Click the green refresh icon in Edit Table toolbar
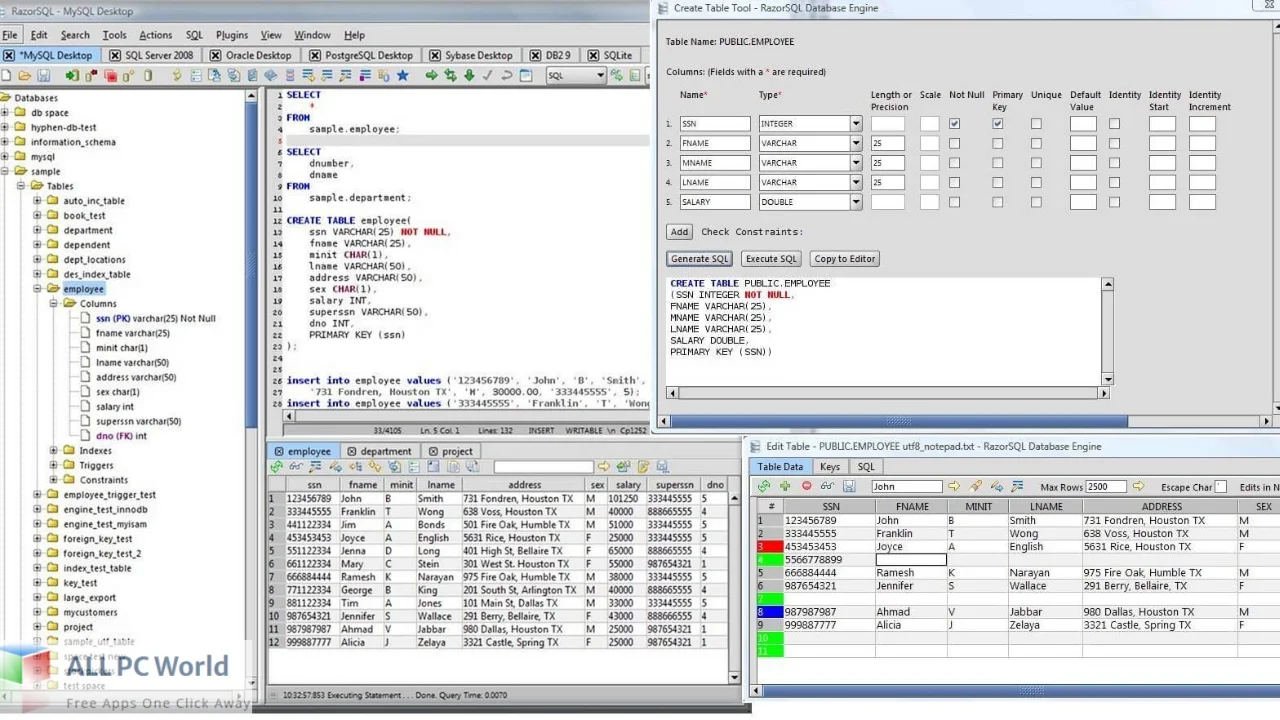Image resolution: width=1280 pixels, height=720 pixels. [x=764, y=486]
